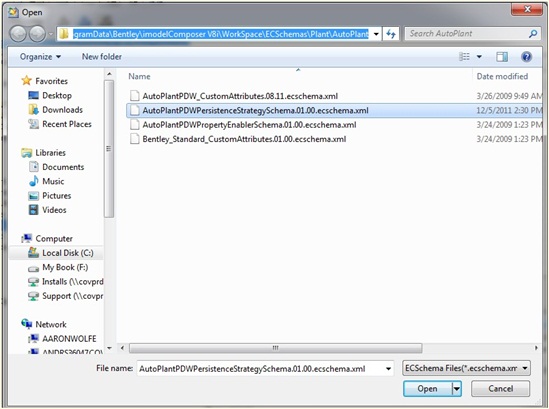Viewport: 549px width, 409px height.
Task: Click New folder
Action: (x=102, y=57)
